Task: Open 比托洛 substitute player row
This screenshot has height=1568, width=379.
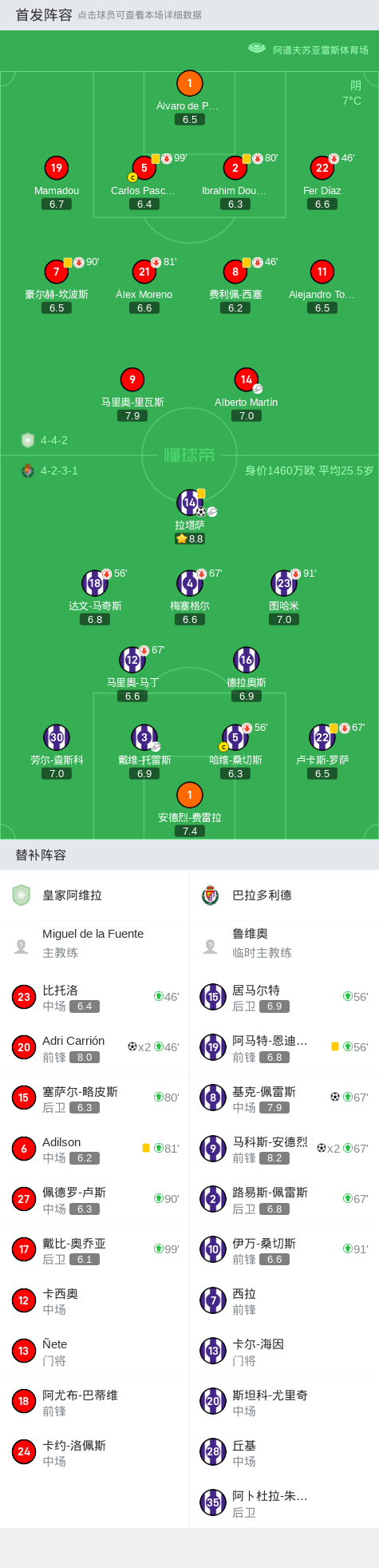Action: tap(94, 997)
